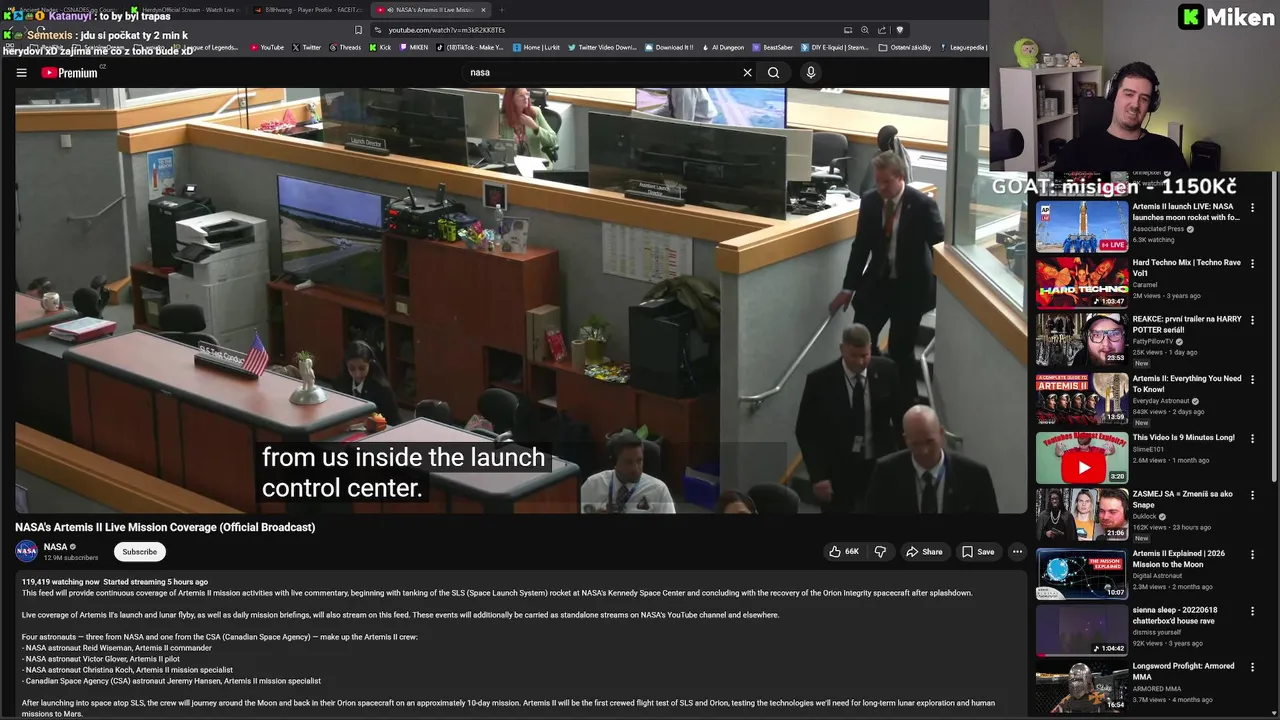Open Artemis II Explained 2026 thumbnail
This screenshot has width=1280, height=720.
[x=1081, y=573]
